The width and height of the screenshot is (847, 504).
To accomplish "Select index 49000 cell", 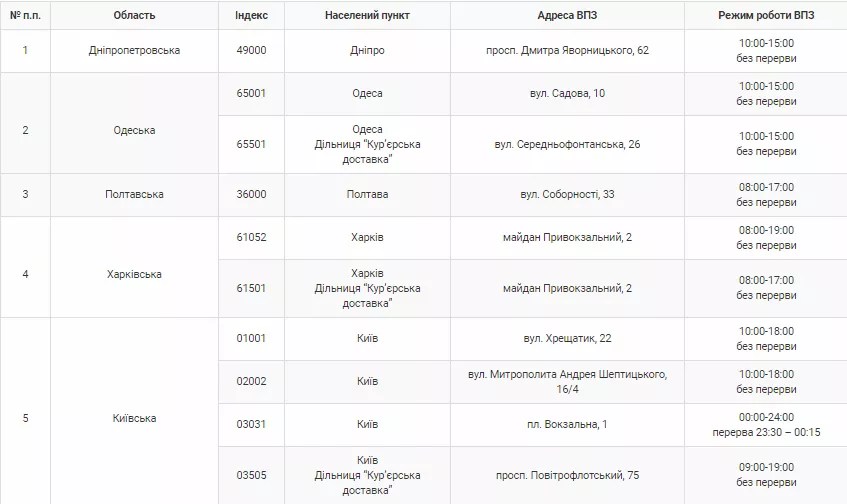I will (251, 50).
